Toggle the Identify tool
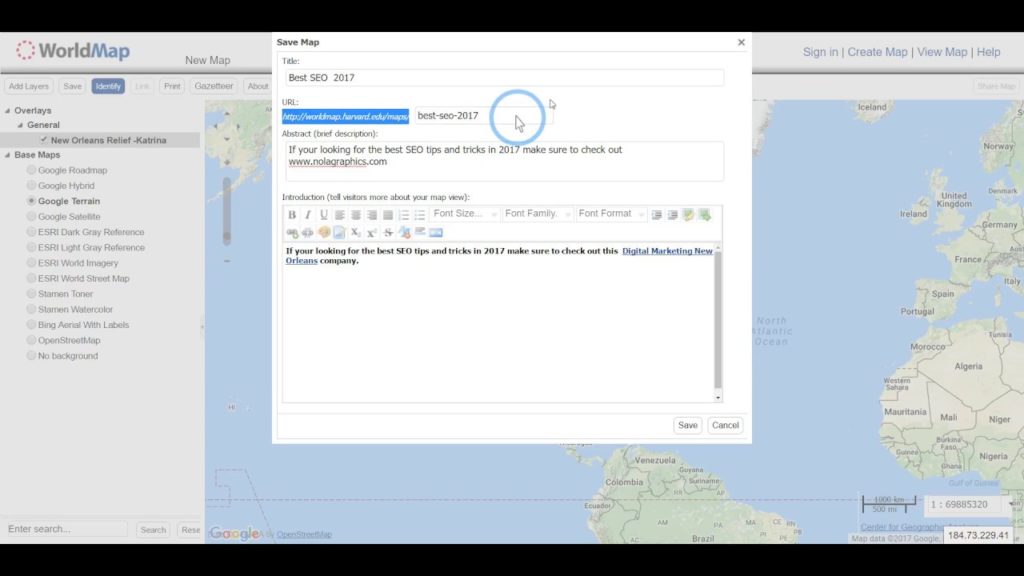This screenshot has width=1024, height=576. [x=108, y=86]
